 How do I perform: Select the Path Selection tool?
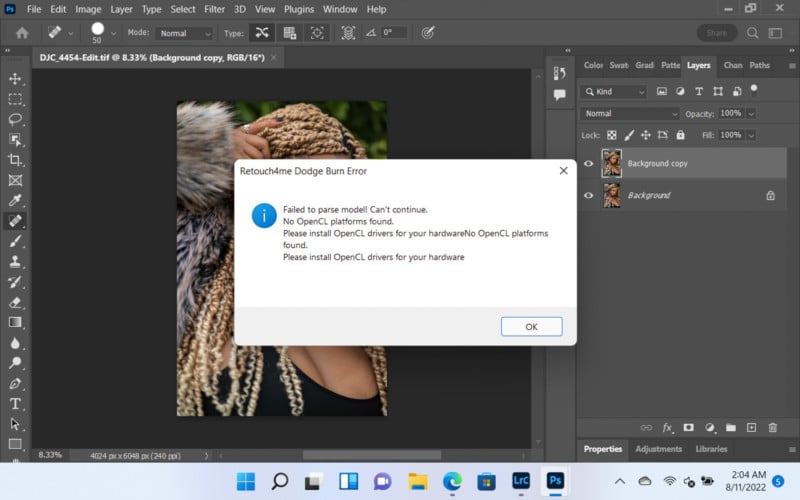tap(15, 424)
